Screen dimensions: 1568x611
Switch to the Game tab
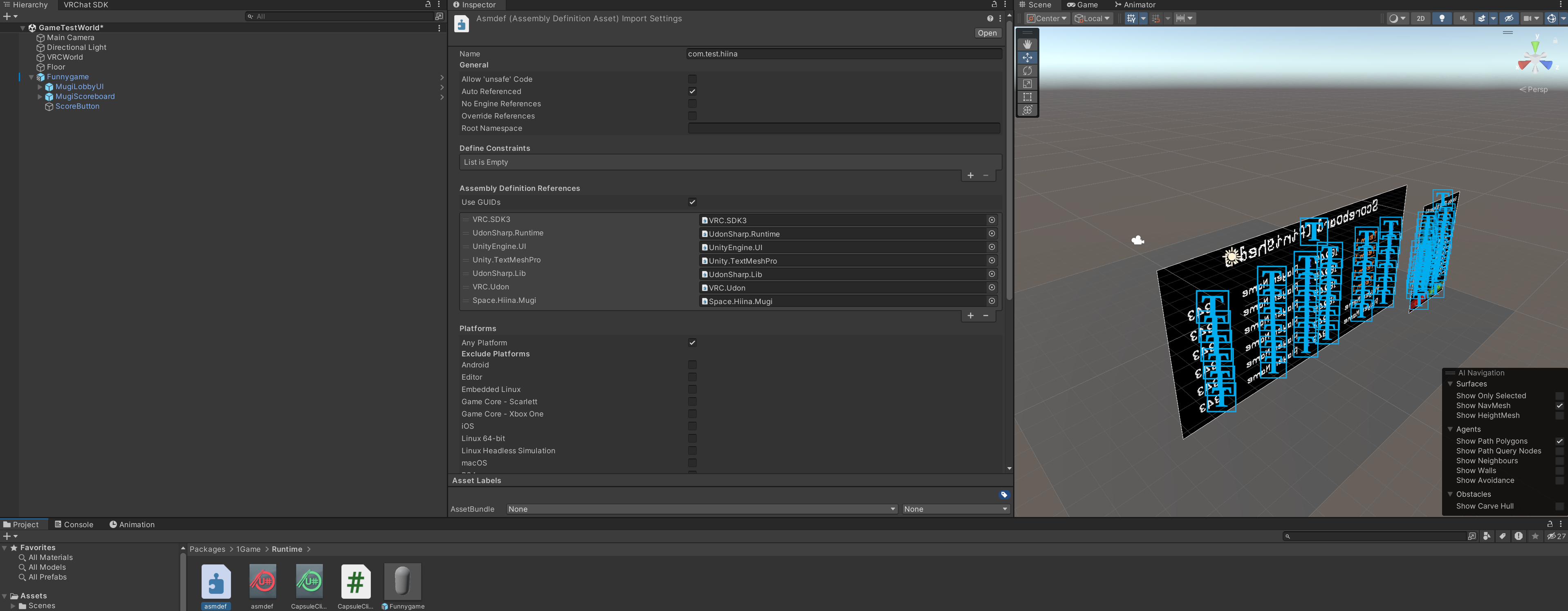[1082, 5]
